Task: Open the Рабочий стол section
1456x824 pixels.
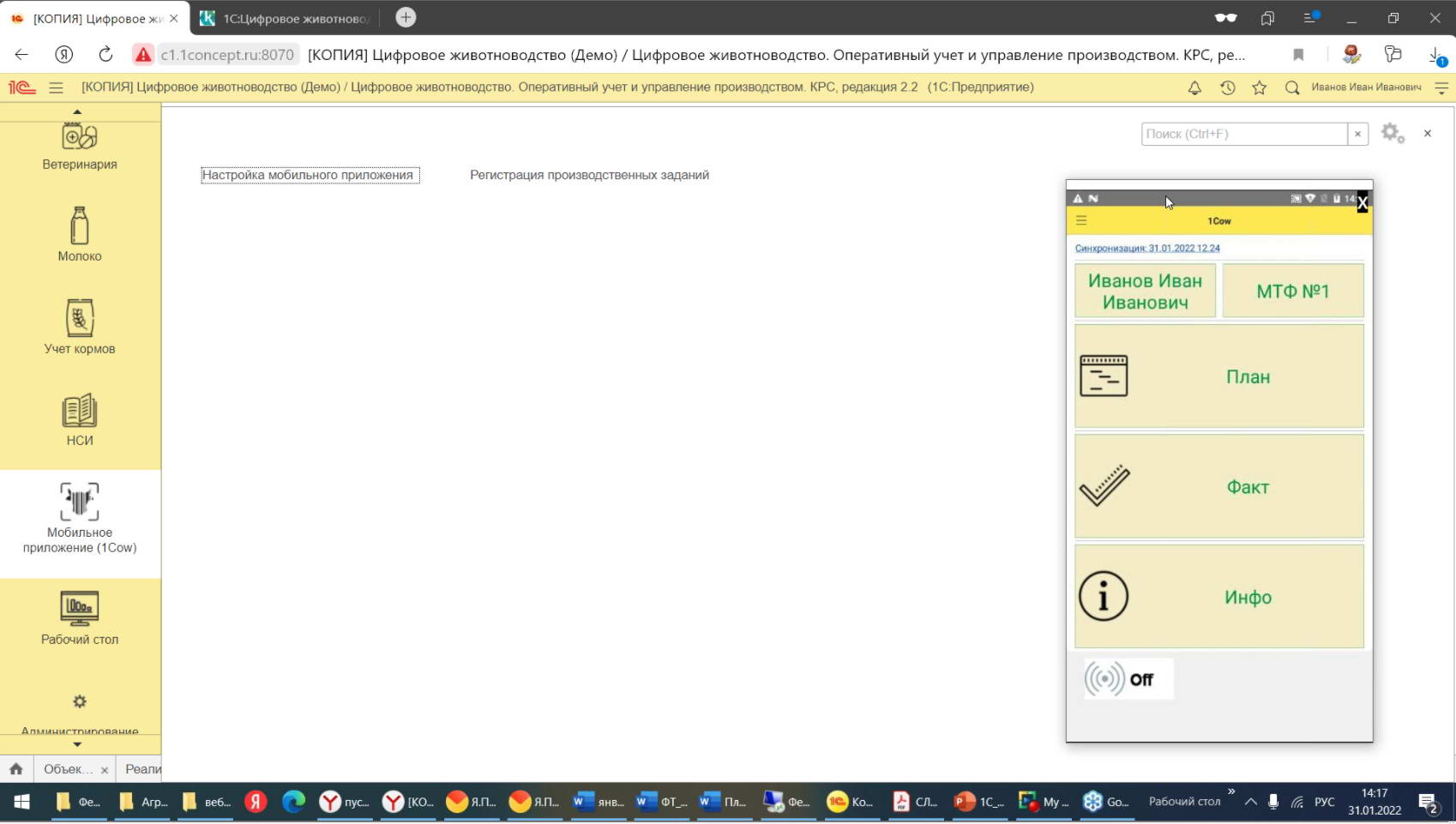Action: coord(80,617)
